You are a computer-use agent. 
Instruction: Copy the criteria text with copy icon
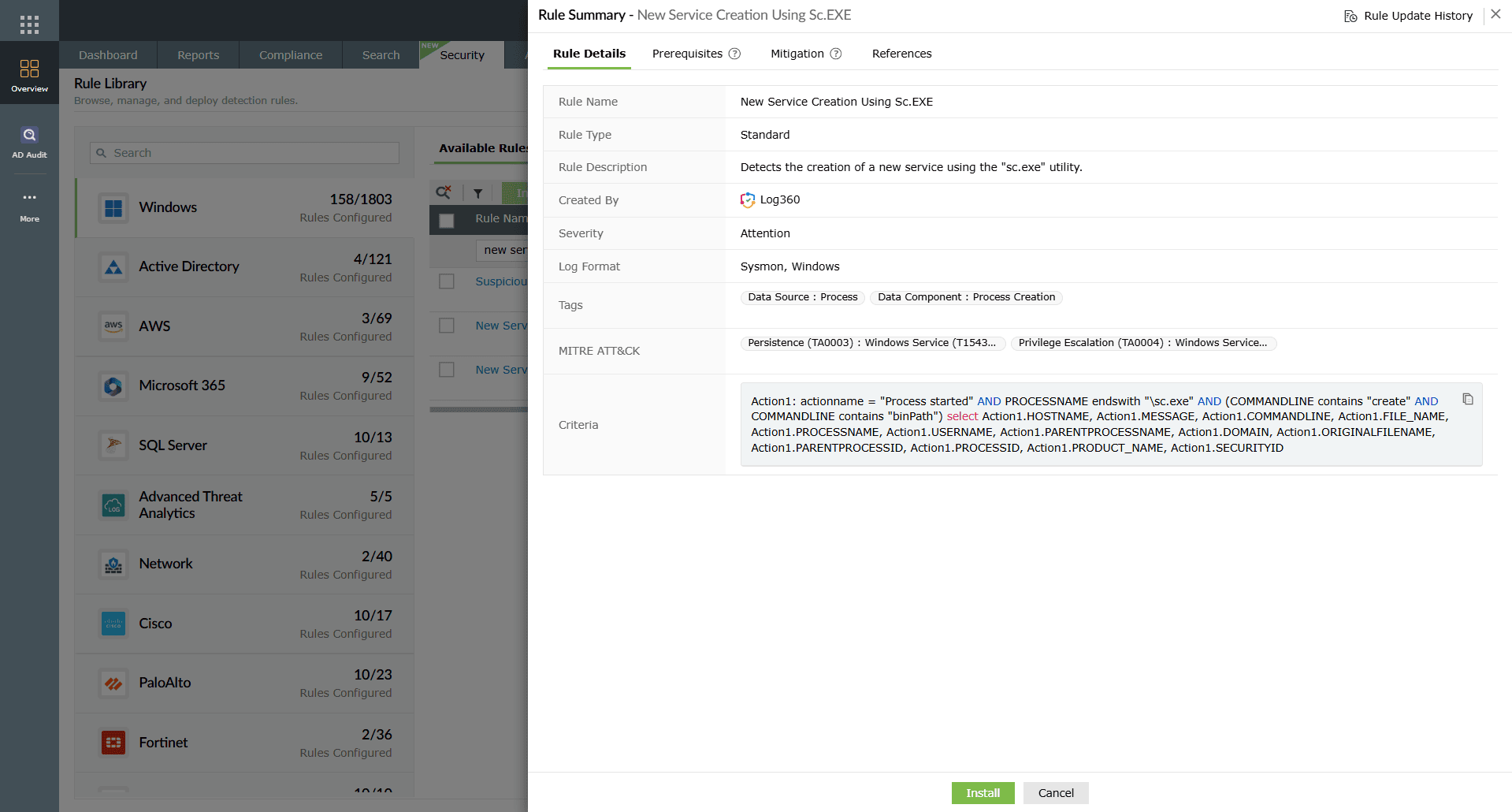coord(1467,399)
